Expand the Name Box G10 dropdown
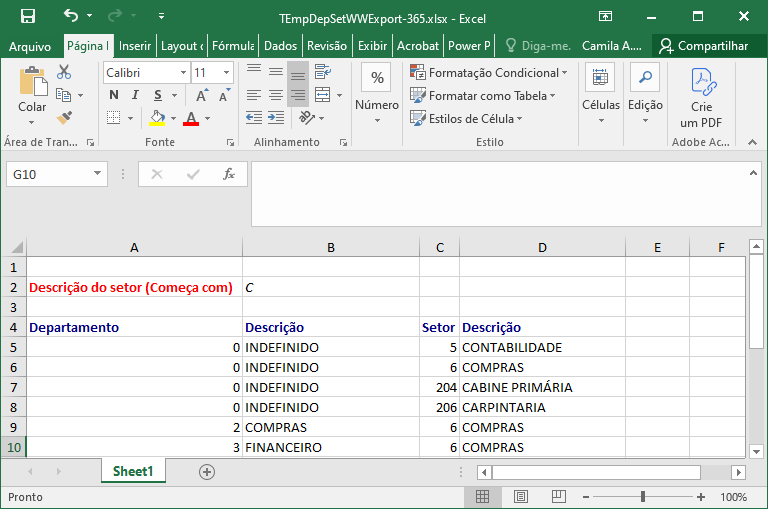Image resolution: width=768 pixels, height=509 pixels. (x=97, y=173)
